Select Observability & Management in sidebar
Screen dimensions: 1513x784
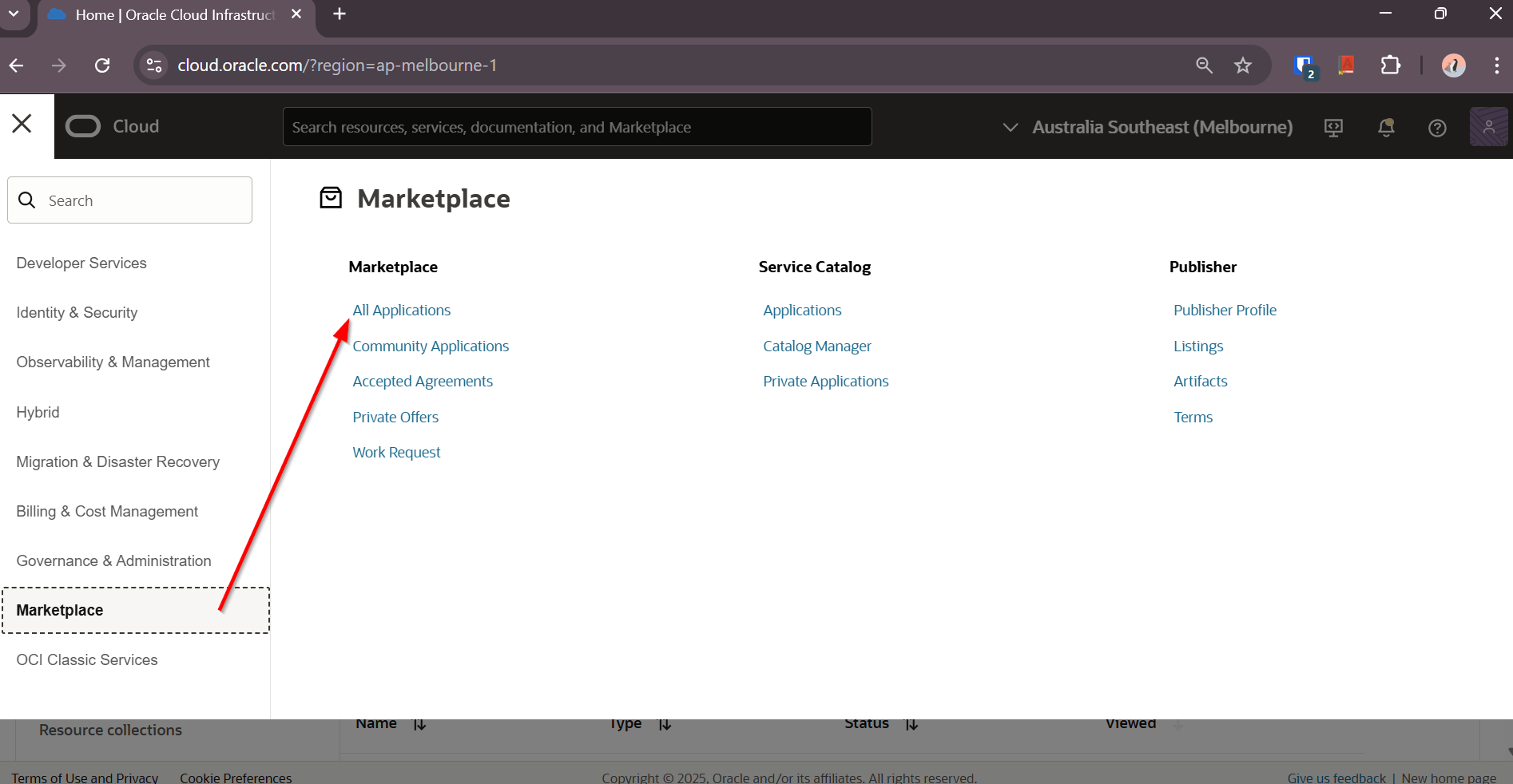[113, 362]
